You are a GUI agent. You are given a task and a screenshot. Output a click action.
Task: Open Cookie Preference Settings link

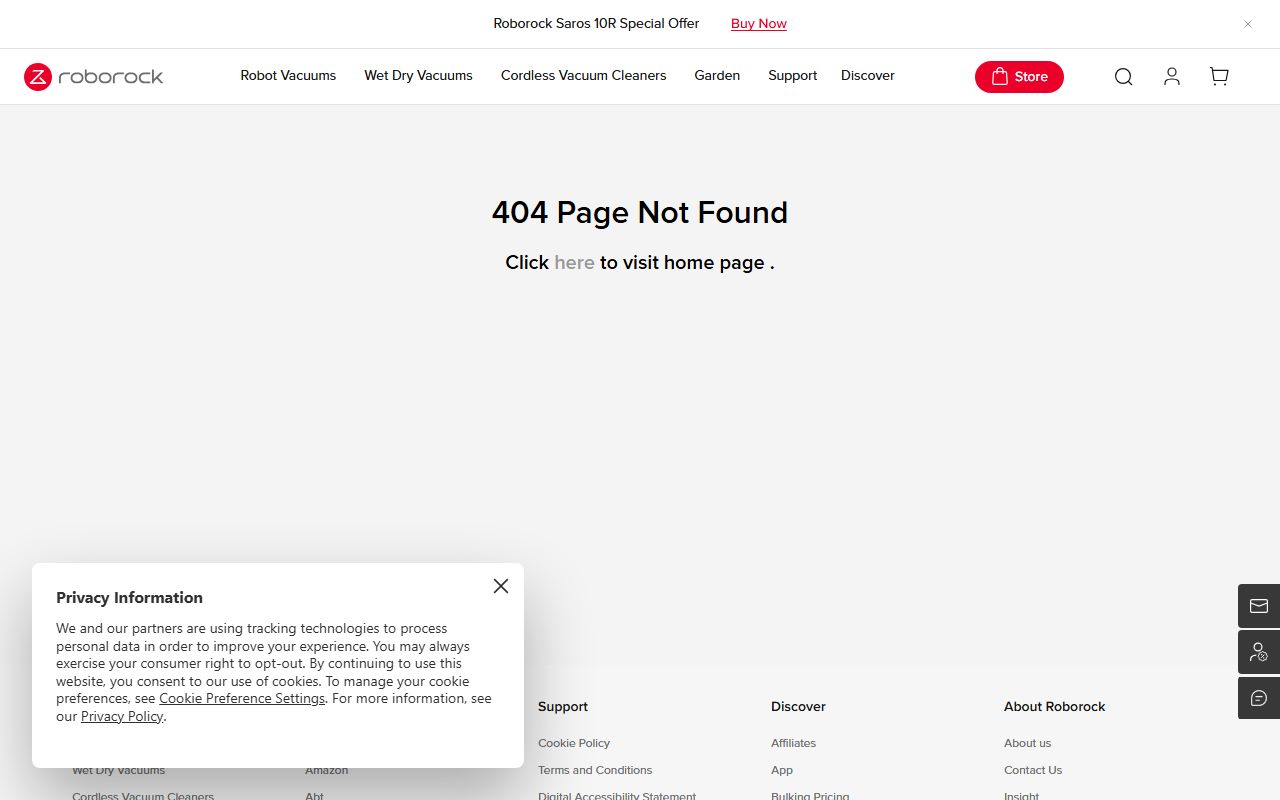pyautogui.click(x=242, y=698)
